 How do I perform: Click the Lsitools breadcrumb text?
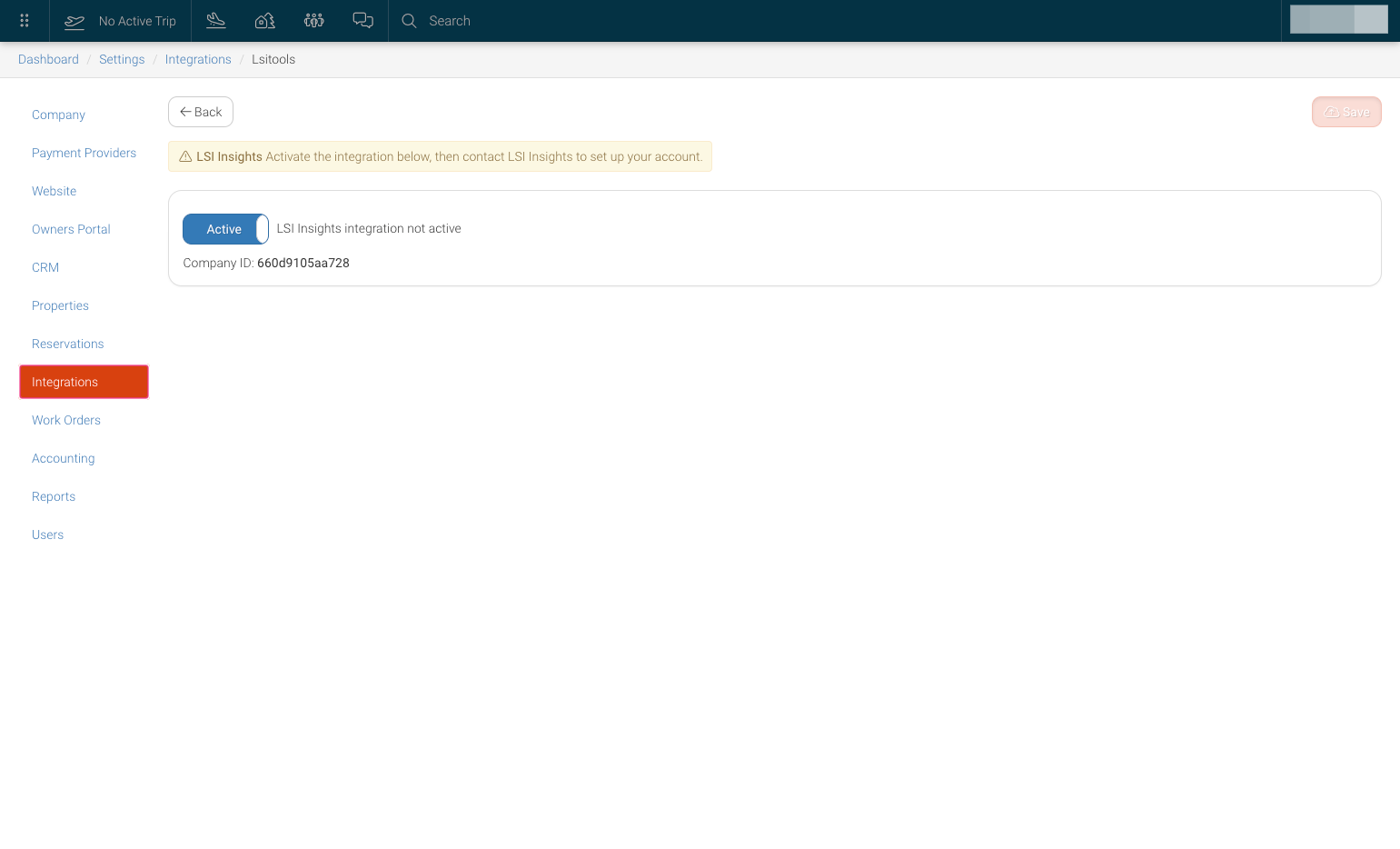click(273, 59)
